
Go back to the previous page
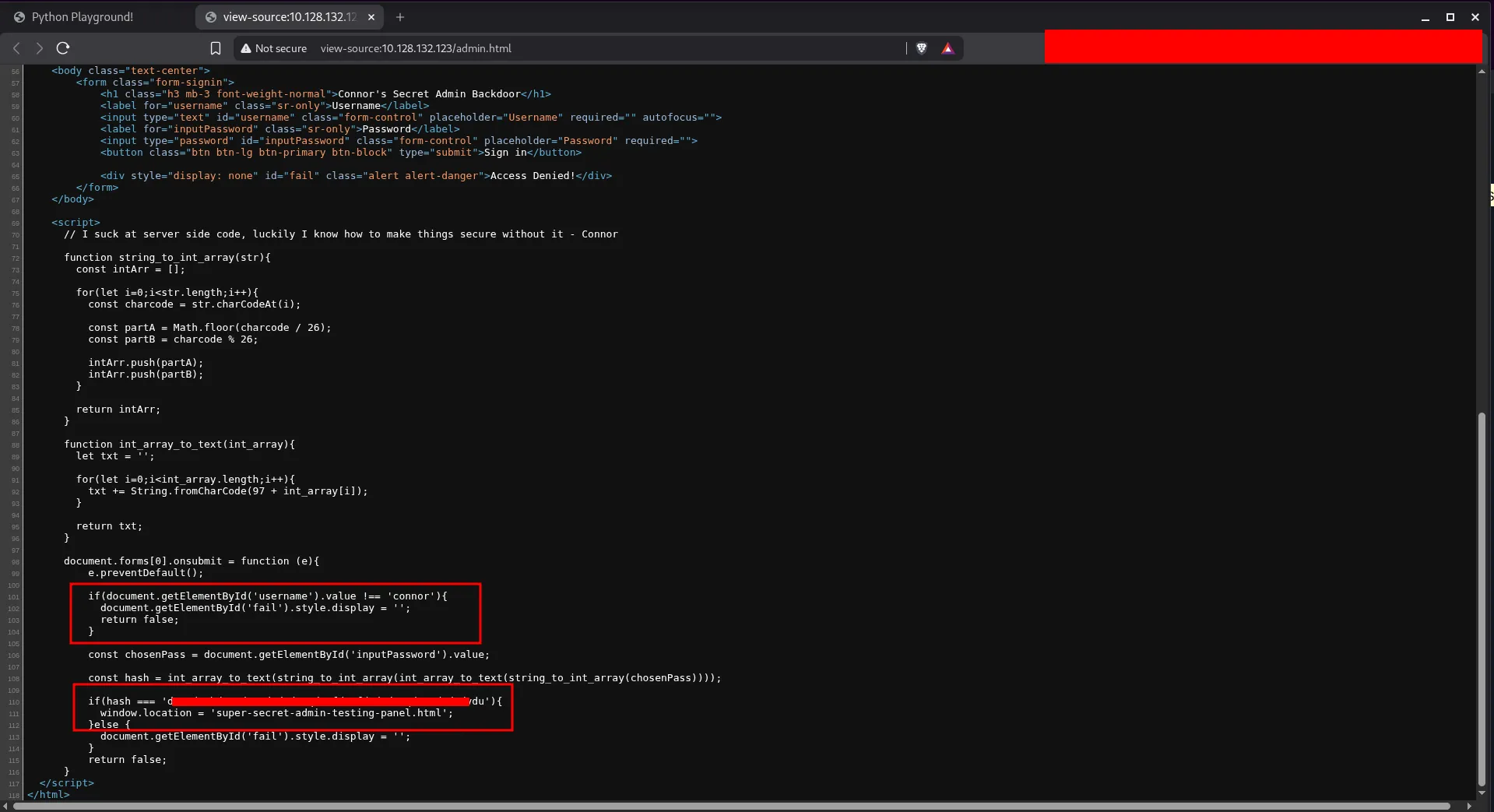16,48
